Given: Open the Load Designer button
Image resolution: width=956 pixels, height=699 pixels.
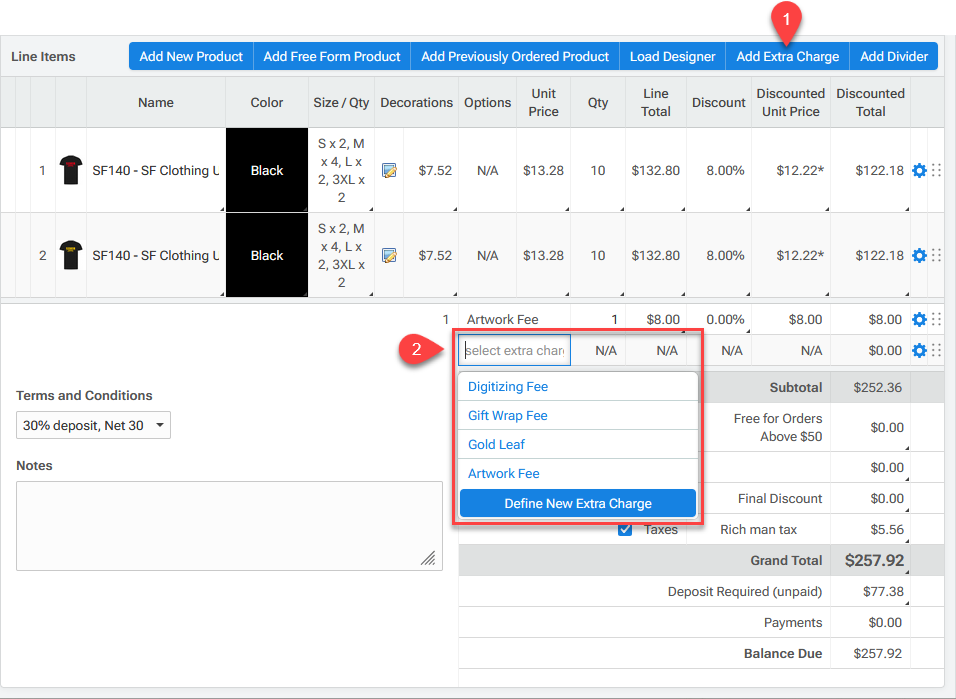Looking at the screenshot, I should tap(672, 57).
